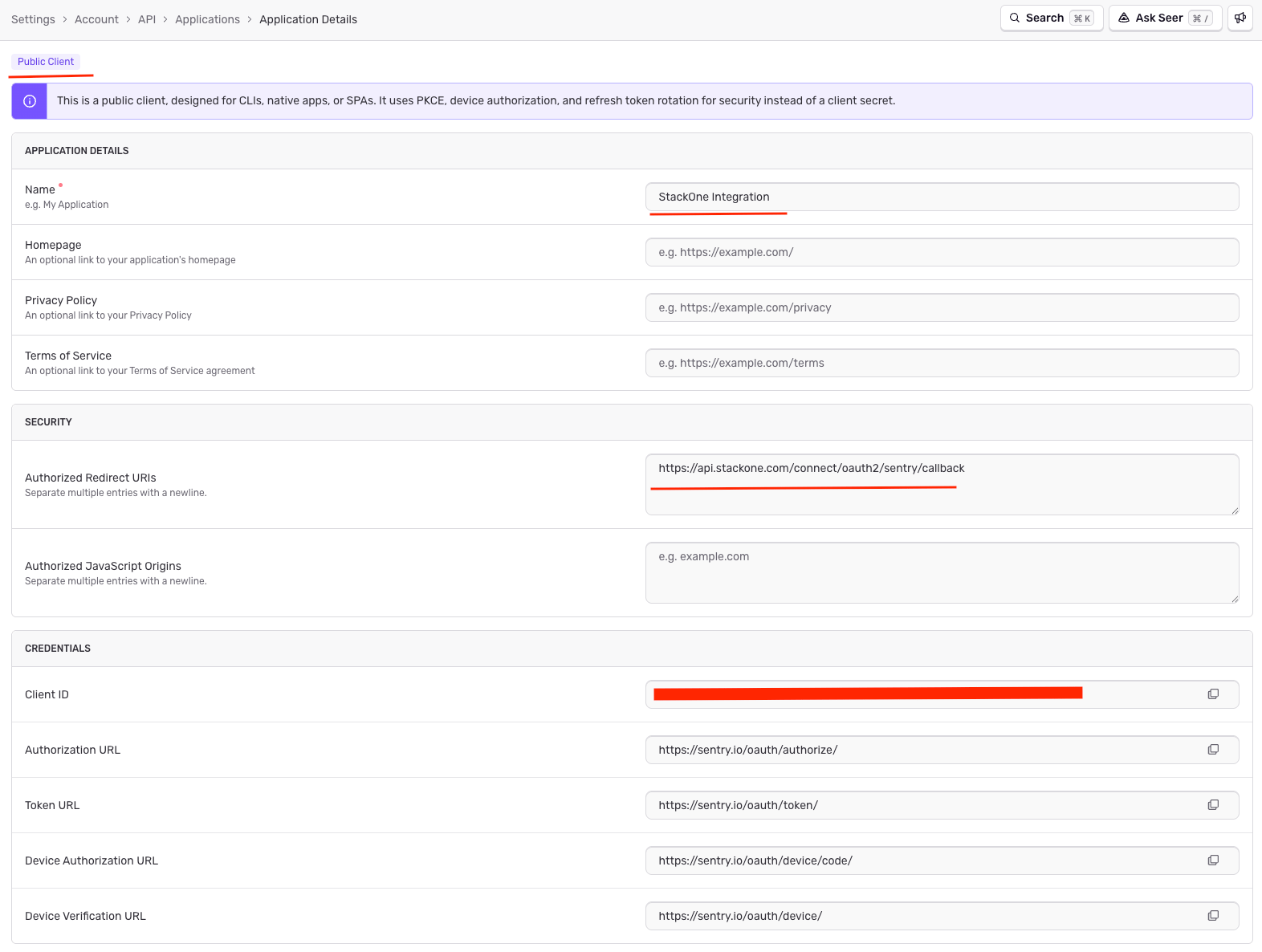This screenshot has height=952, width=1262.
Task: Click the Device Verification URL label
Action: coord(85,916)
